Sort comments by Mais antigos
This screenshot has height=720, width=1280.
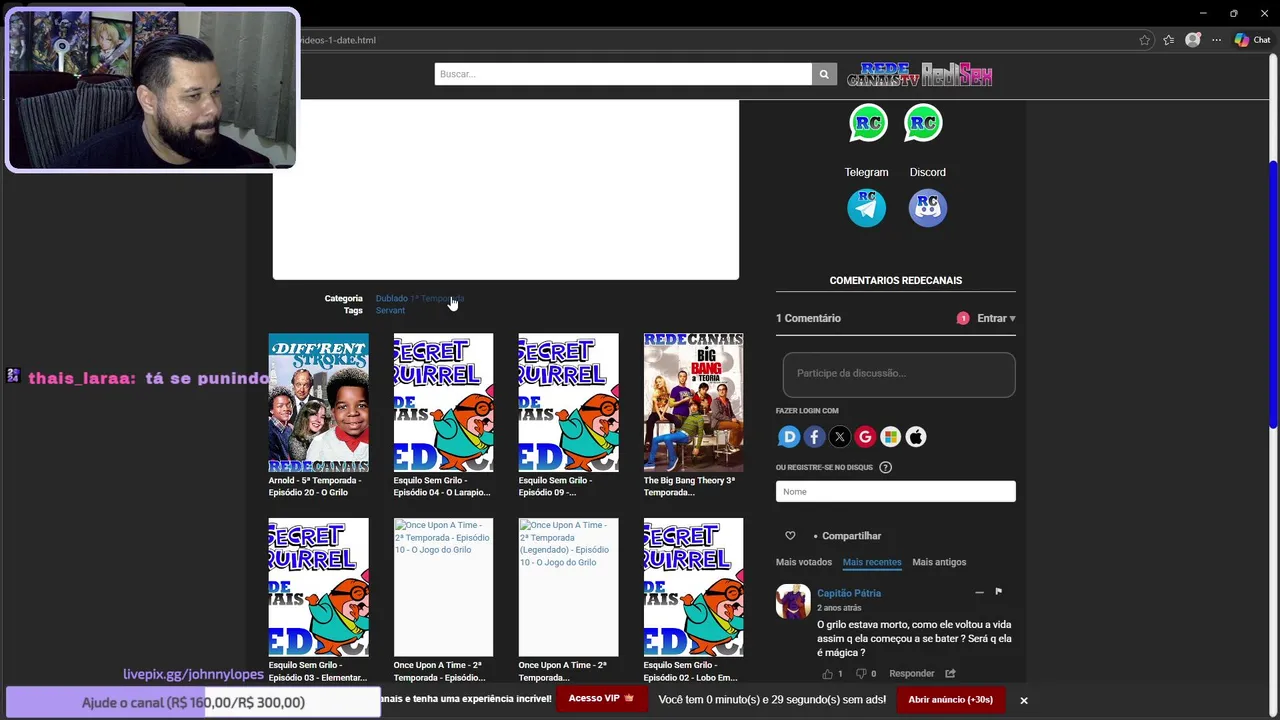[939, 562]
